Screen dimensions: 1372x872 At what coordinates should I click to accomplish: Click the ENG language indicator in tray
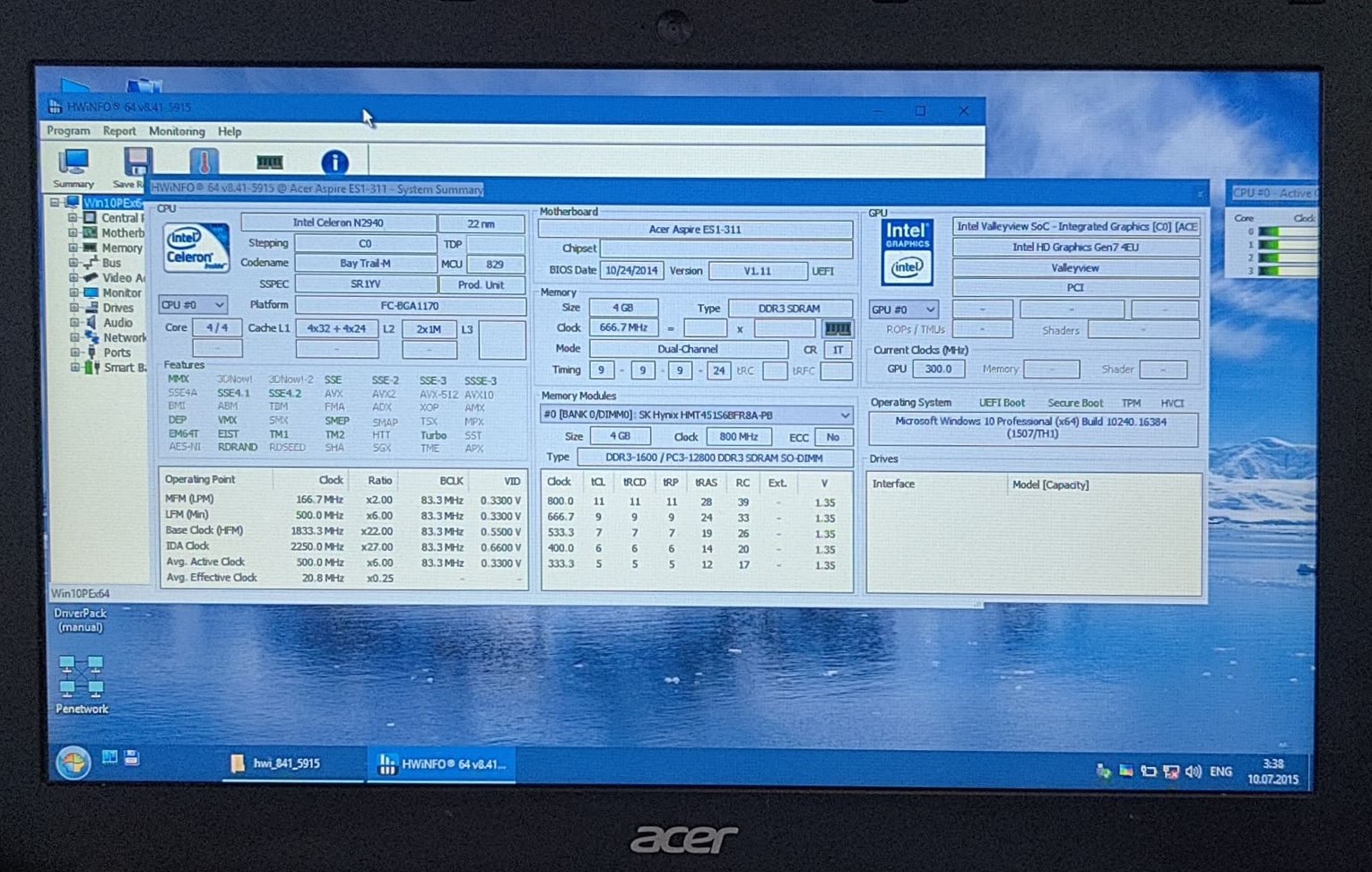point(1220,772)
